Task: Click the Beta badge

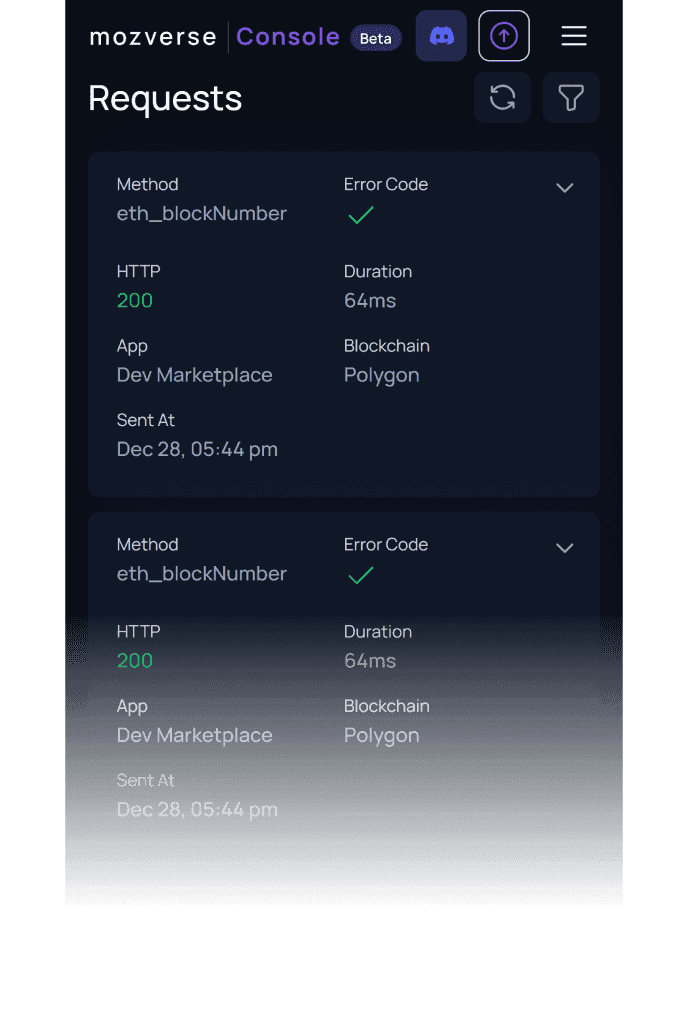Action: tap(376, 38)
